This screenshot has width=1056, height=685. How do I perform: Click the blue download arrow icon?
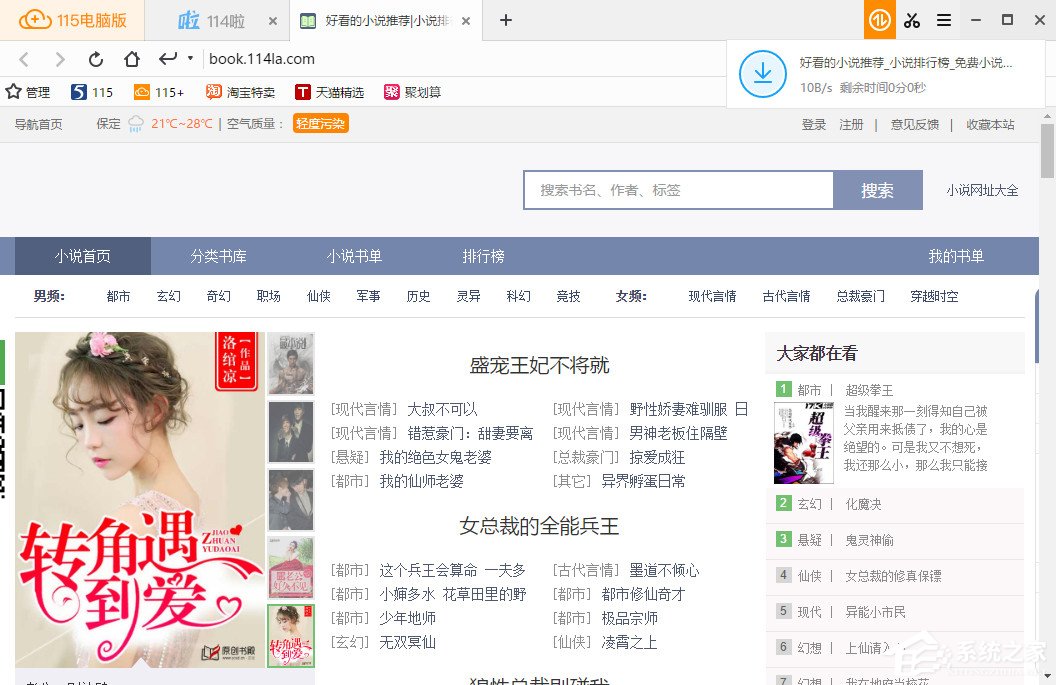(x=762, y=73)
